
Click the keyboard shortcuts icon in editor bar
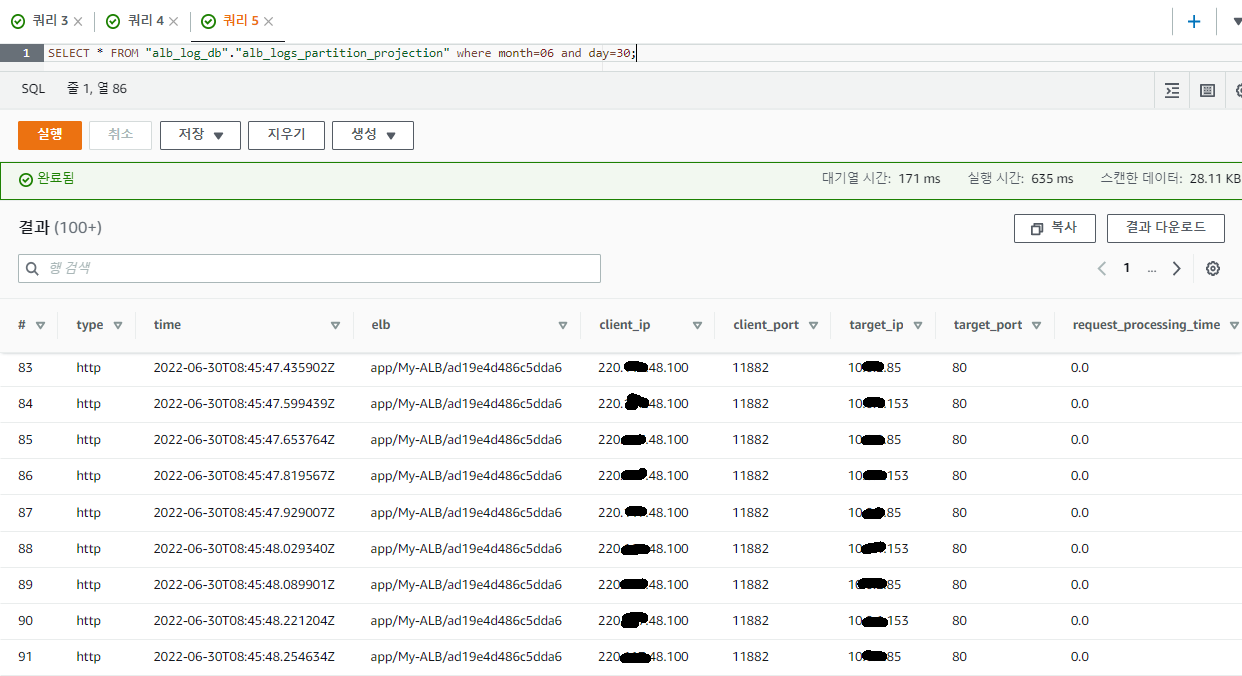coord(1207,90)
